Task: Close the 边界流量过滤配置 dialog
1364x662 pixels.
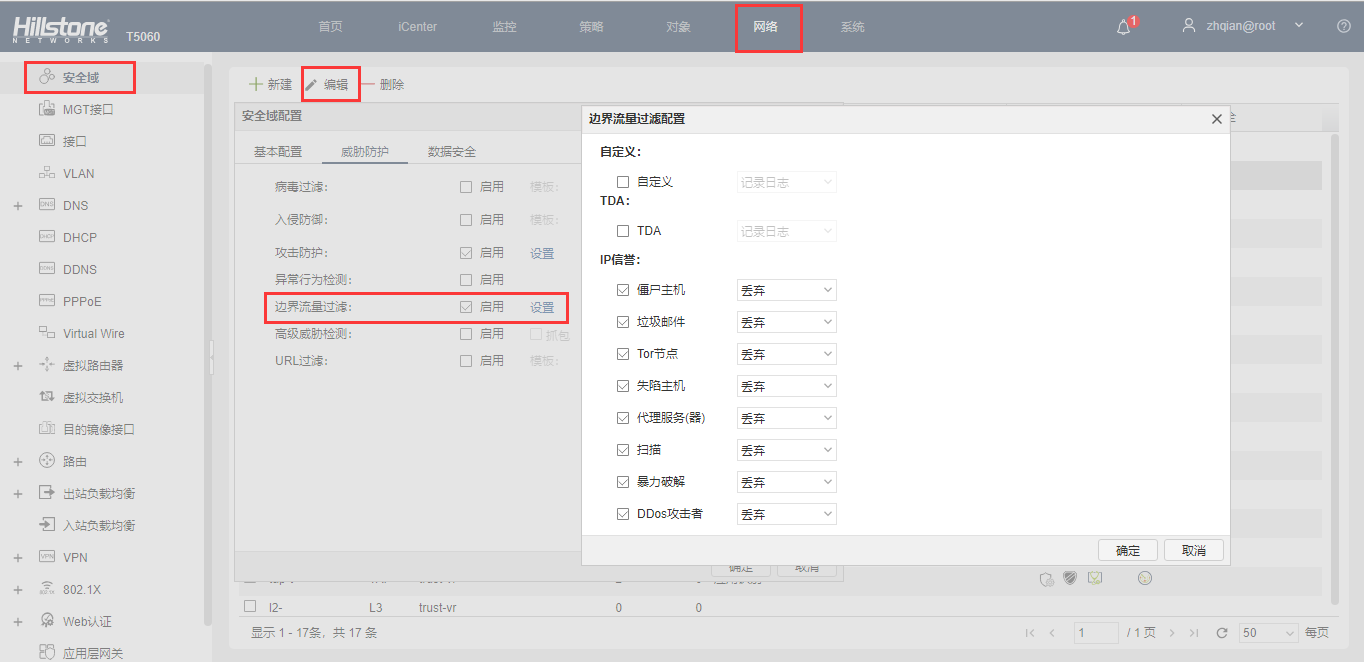Action: coord(1217,119)
